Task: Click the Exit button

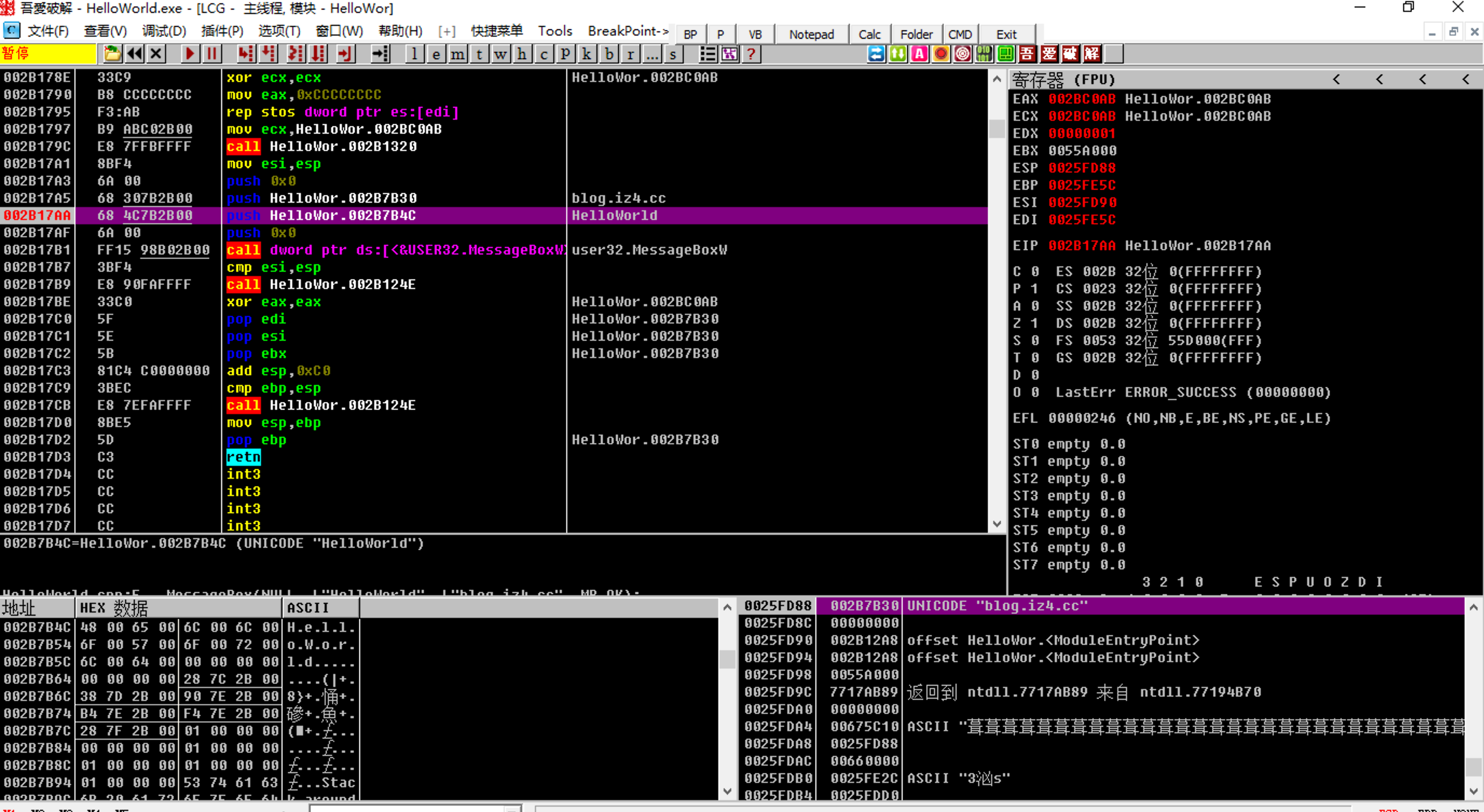Action: click(1006, 35)
